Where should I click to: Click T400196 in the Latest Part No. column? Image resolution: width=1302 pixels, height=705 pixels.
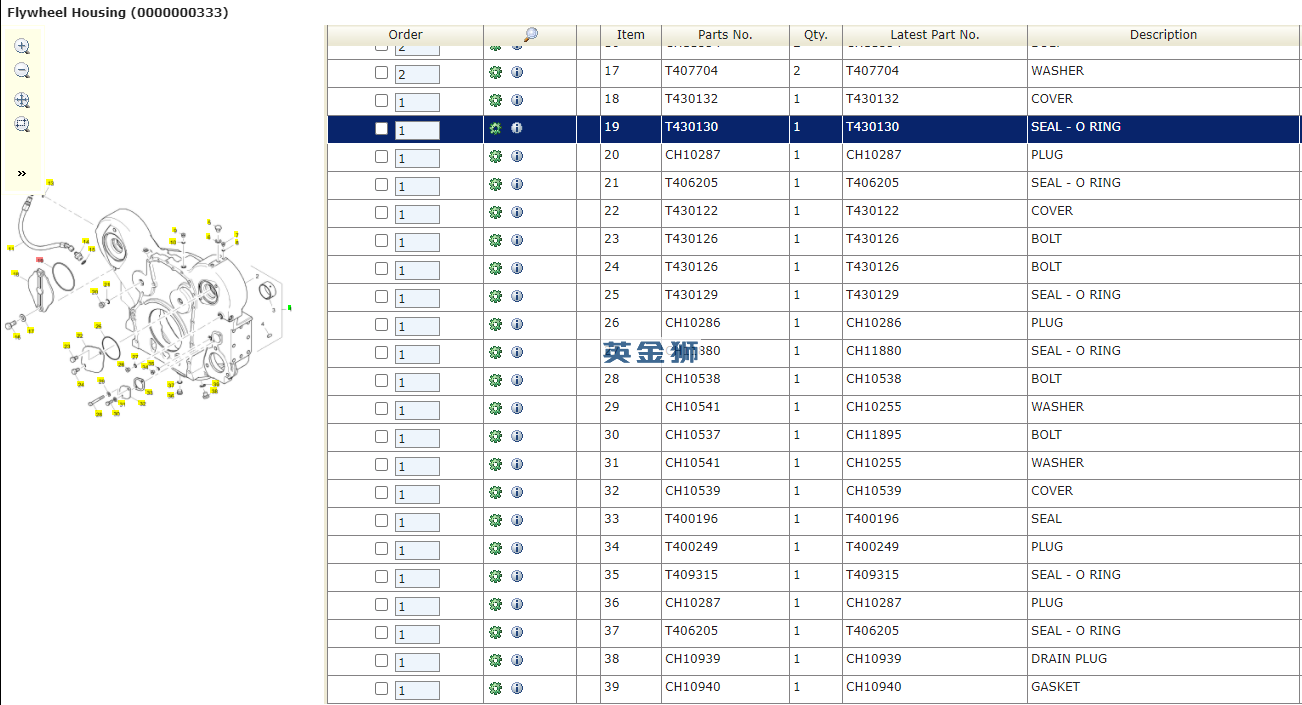873,519
